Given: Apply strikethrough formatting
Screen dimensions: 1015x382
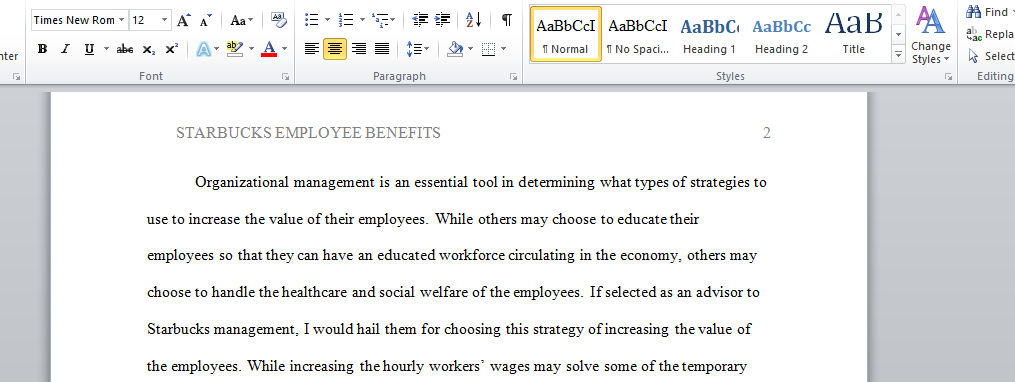Looking at the screenshot, I should click(x=125, y=49).
